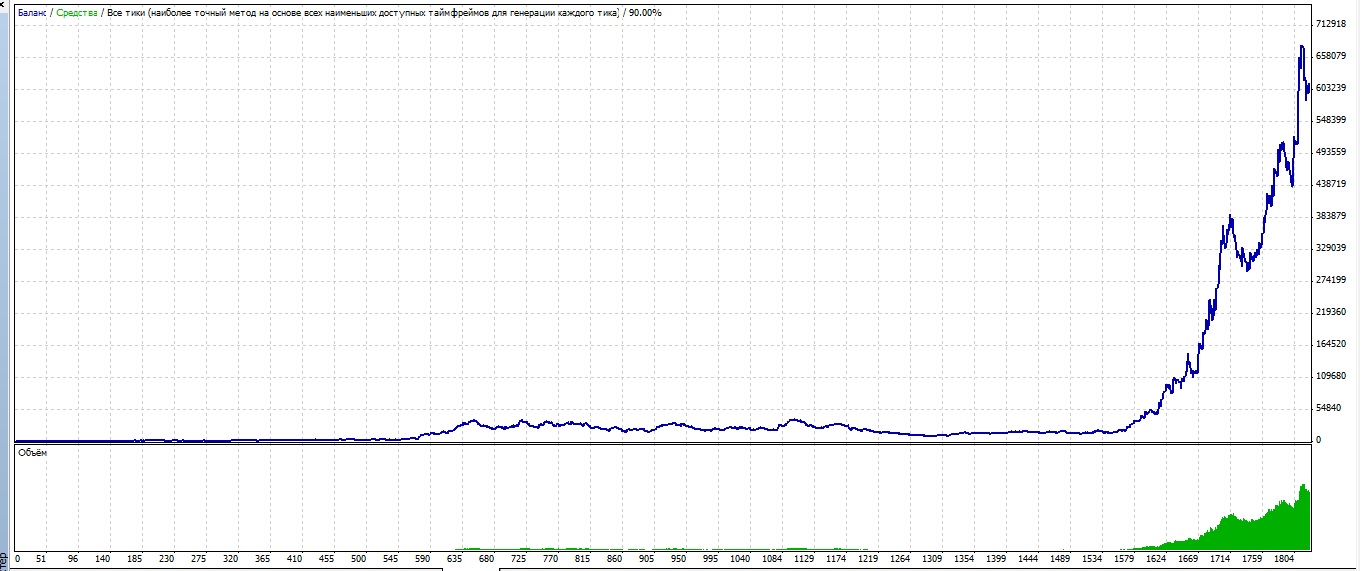The width and height of the screenshot is (1363, 571).
Task: Click trade number 455 on the horizontal axis
Action: pyautogui.click(x=326, y=560)
